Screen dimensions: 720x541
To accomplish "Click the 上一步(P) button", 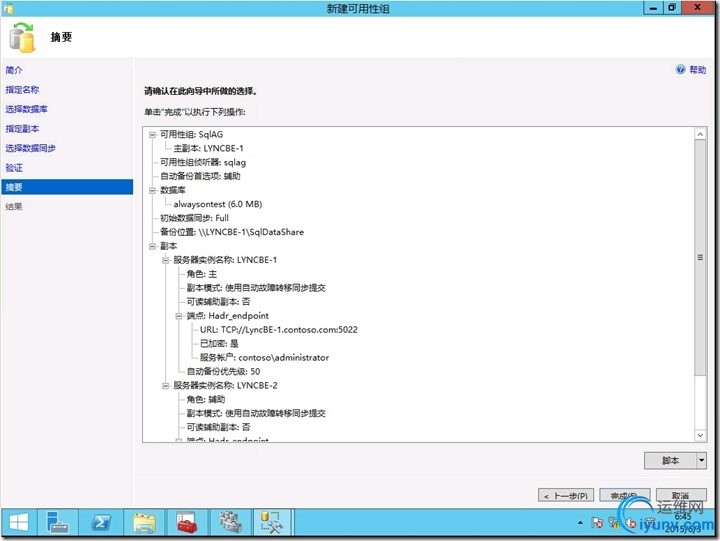I will click(x=566, y=496).
